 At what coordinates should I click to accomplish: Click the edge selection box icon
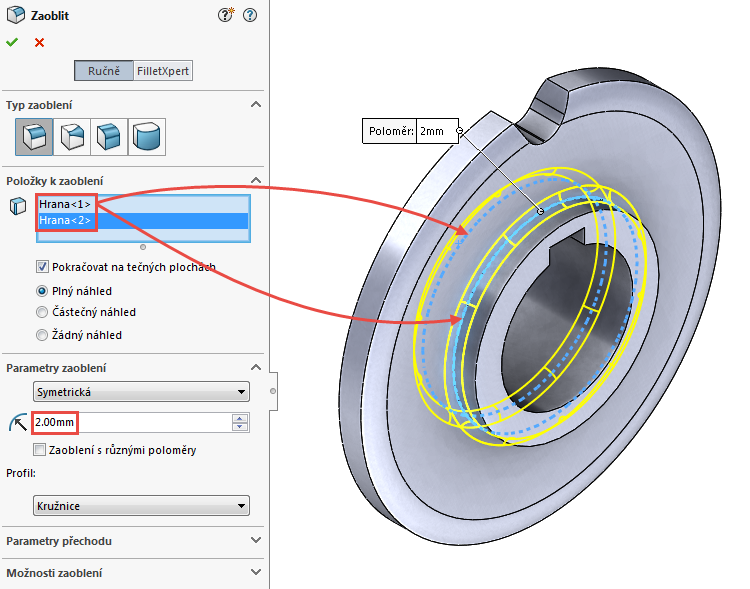click(x=18, y=206)
